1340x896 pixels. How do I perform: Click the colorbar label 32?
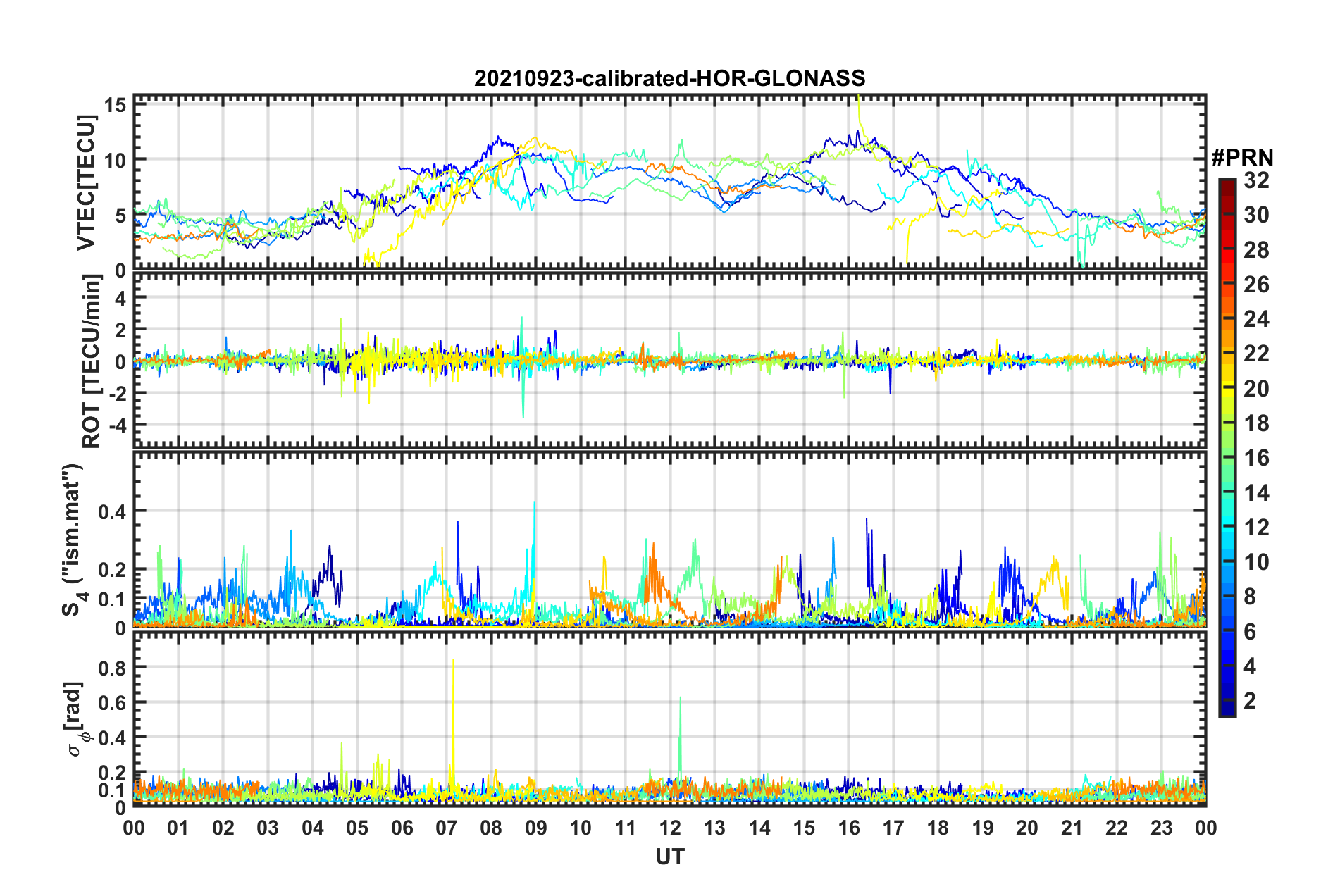click(x=1256, y=181)
